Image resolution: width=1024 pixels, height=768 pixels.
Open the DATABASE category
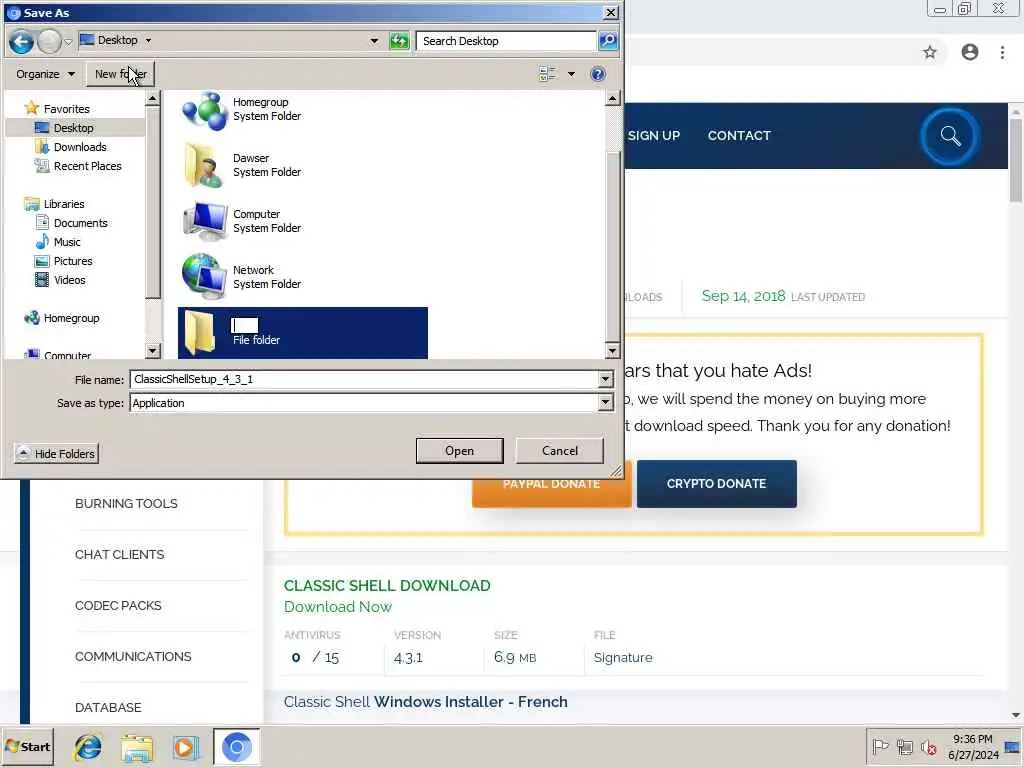click(108, 707)
